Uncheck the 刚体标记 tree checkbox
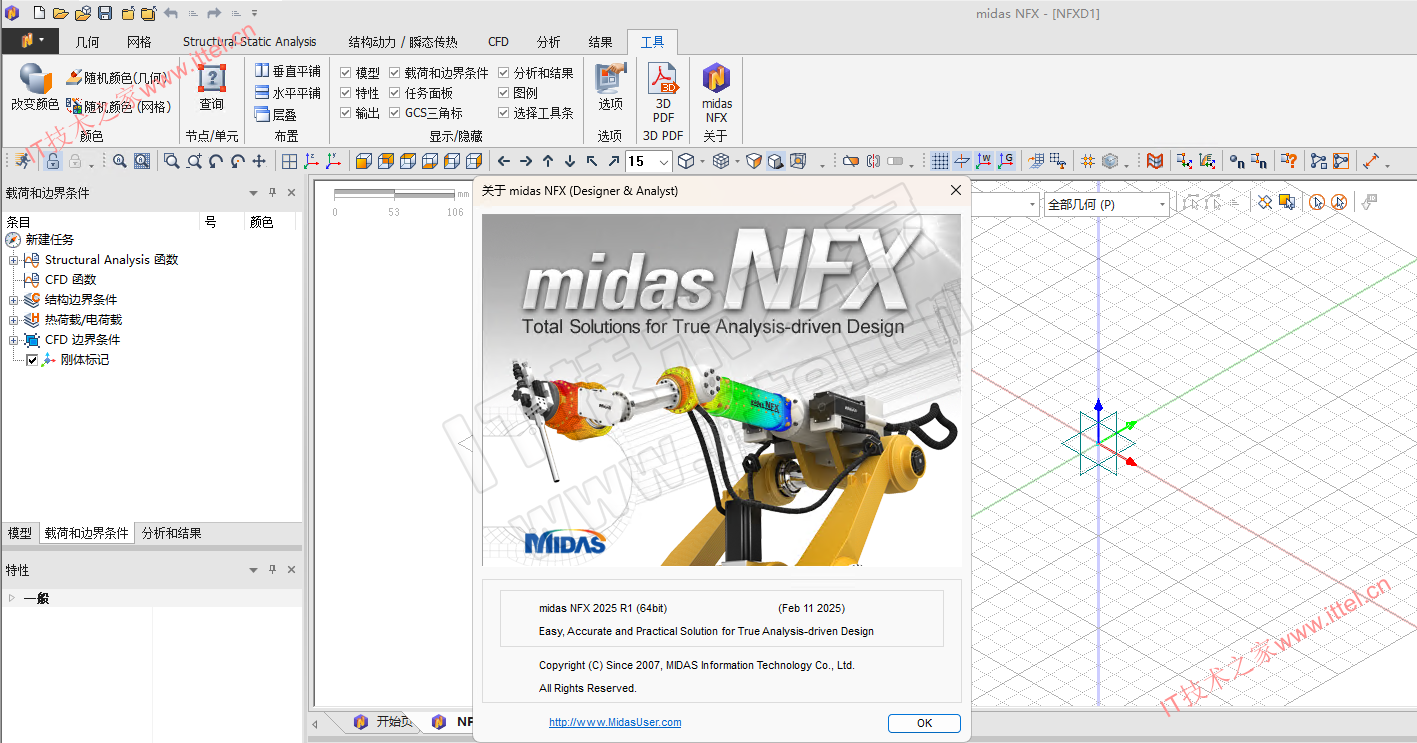This screenshot has height=743, width=1417. tap(32, 360)
